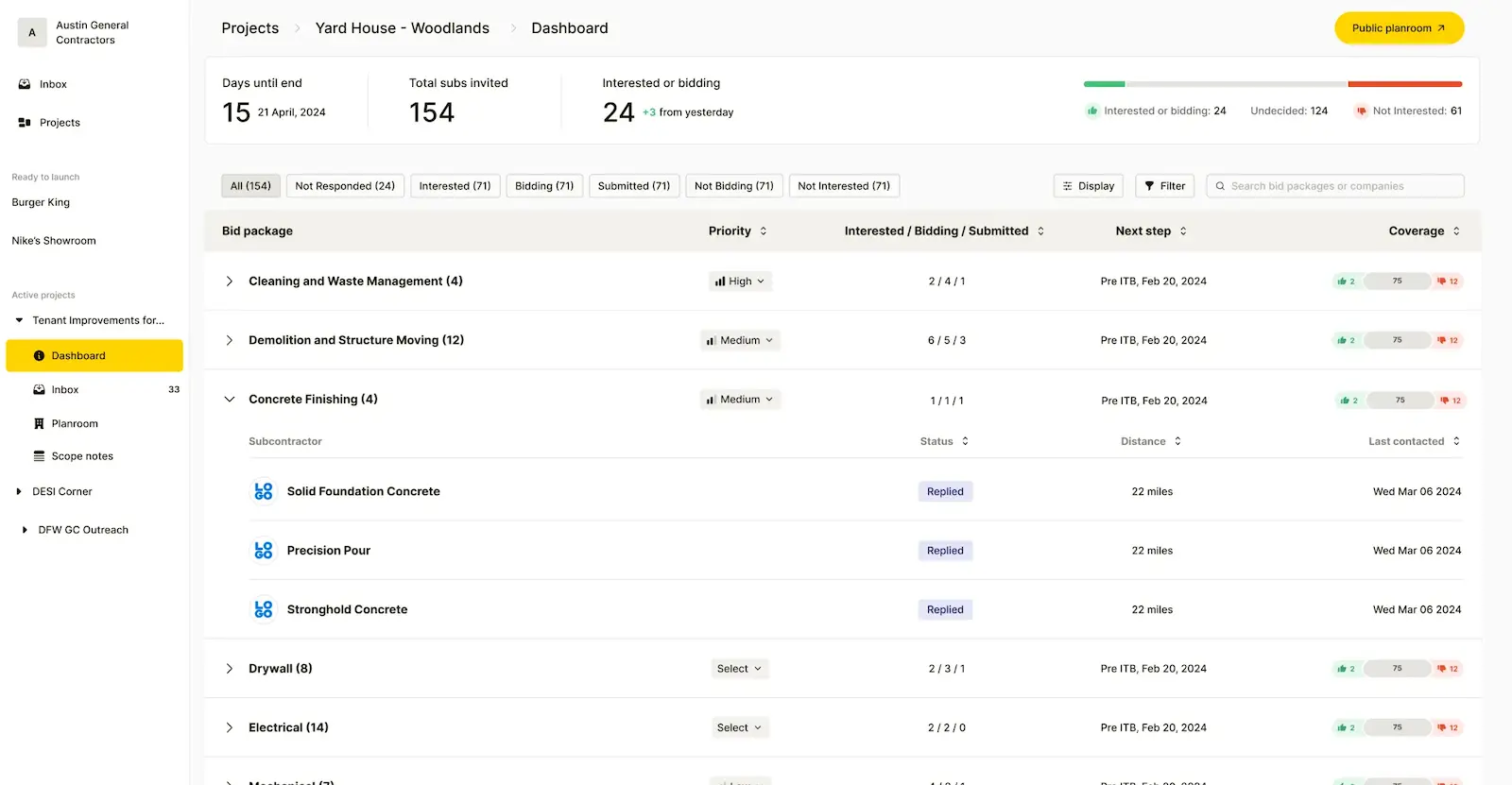Click thumbs-down coverage badge in Cleaning row
Viewport: 1512px width, 785px height.
1448,282
